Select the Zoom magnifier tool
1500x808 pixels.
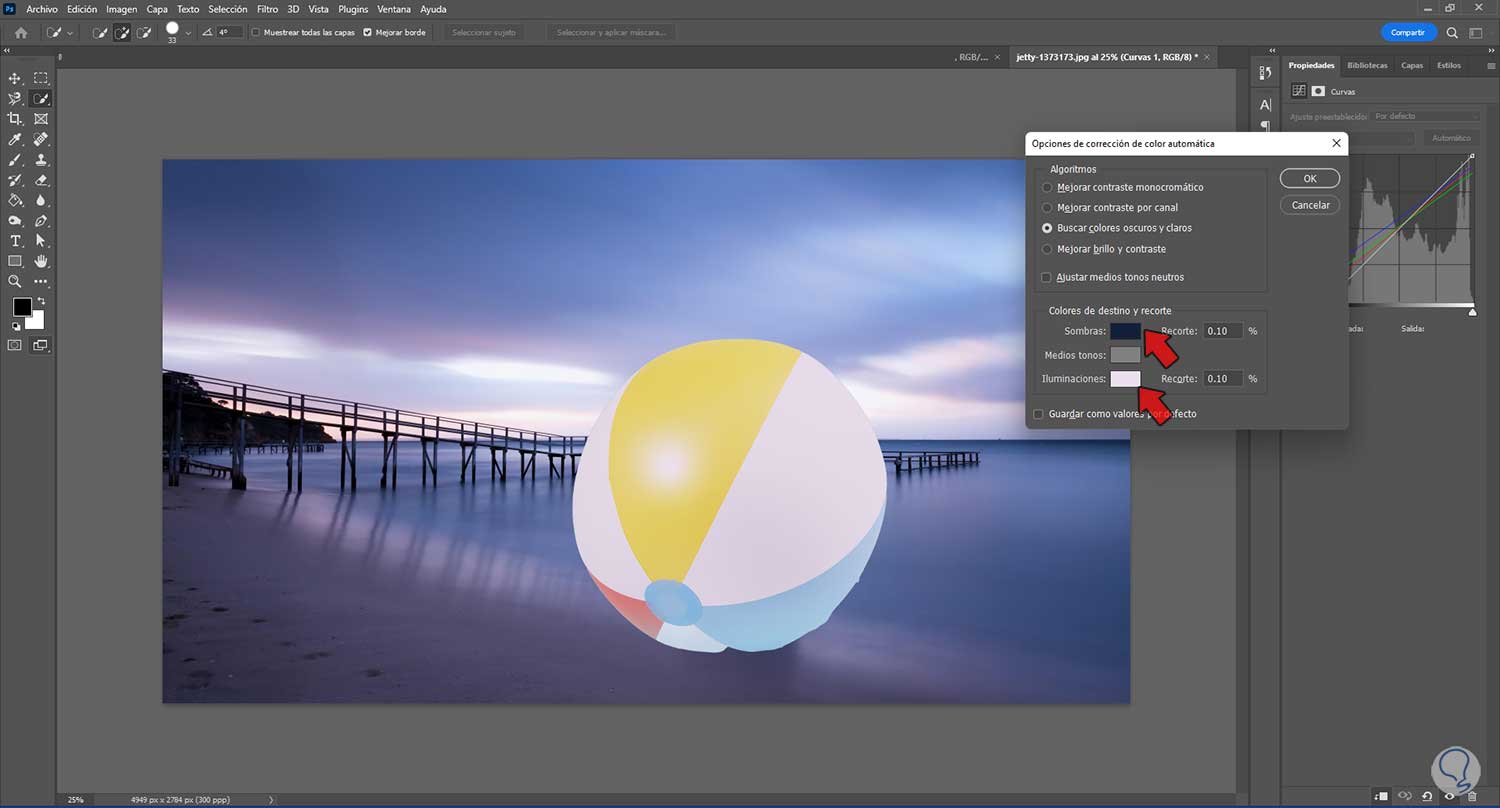[15, 282]
